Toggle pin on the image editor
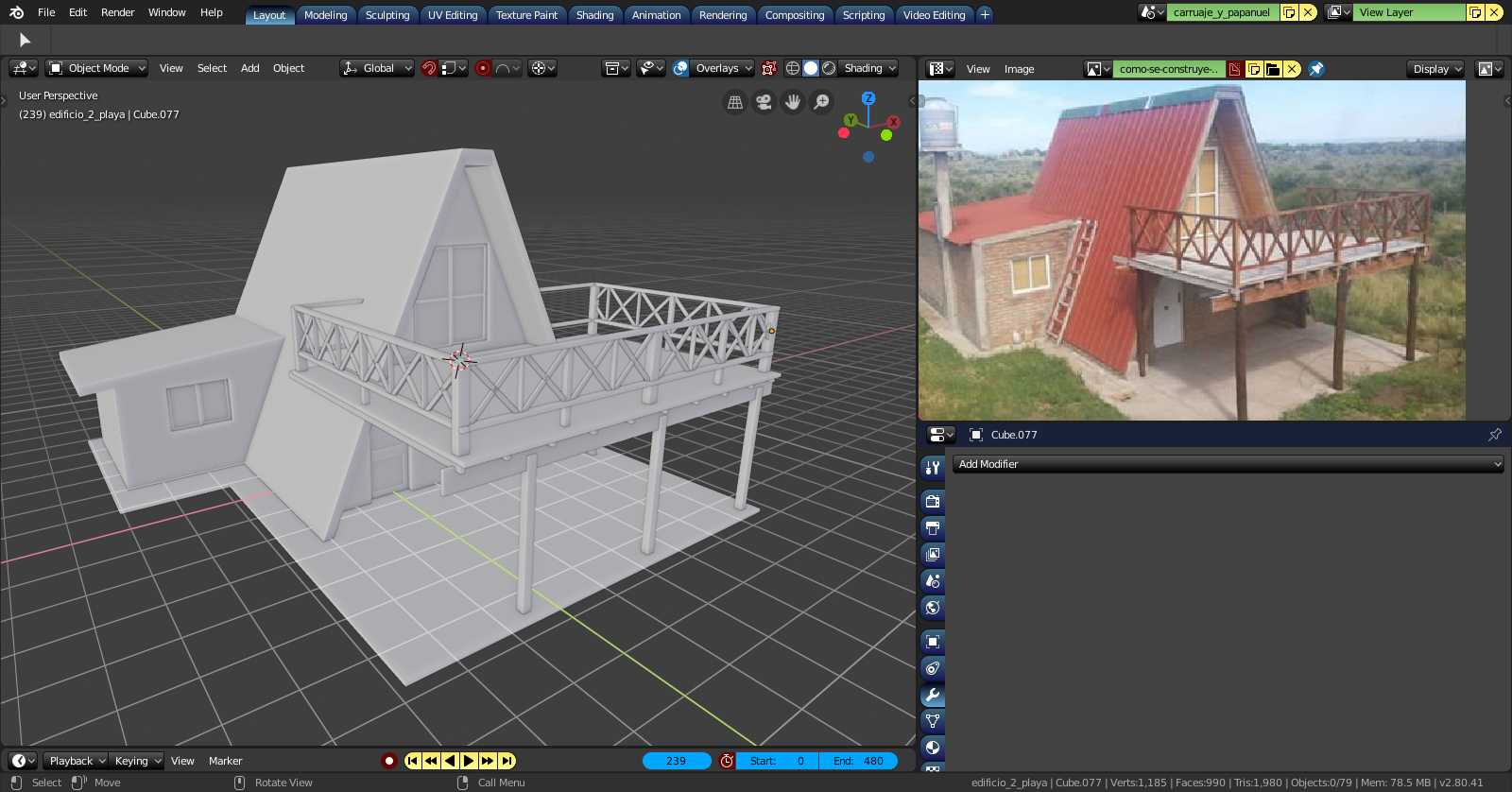Image resolution: width=1512 pixels, height=792 pixels. 1316,69
